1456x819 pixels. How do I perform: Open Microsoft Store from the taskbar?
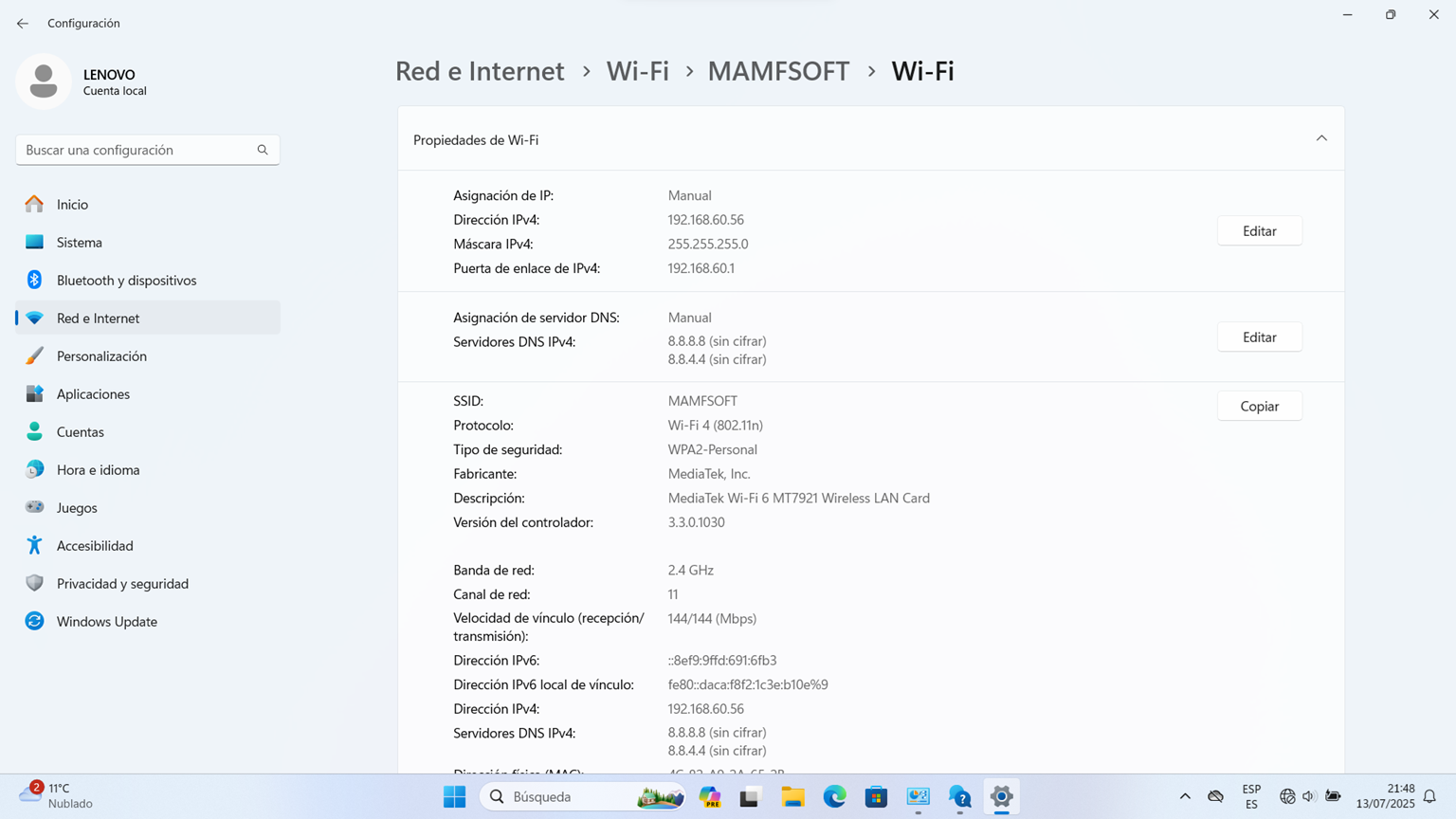pos(876,797)
